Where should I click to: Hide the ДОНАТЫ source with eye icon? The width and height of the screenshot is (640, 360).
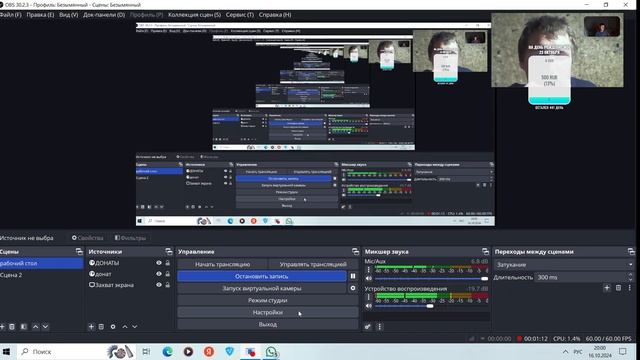[x=159, y=263]
